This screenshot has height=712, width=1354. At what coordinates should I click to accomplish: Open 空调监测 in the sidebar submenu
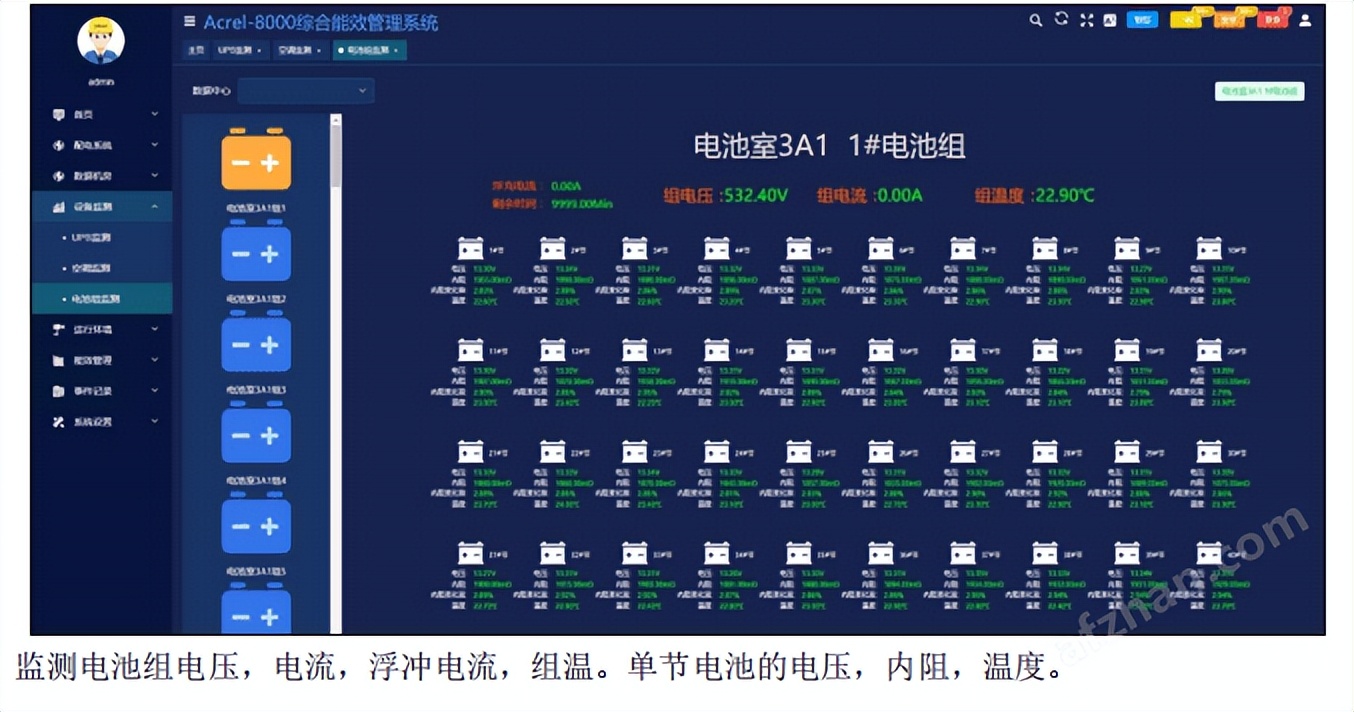coord(90,268)
